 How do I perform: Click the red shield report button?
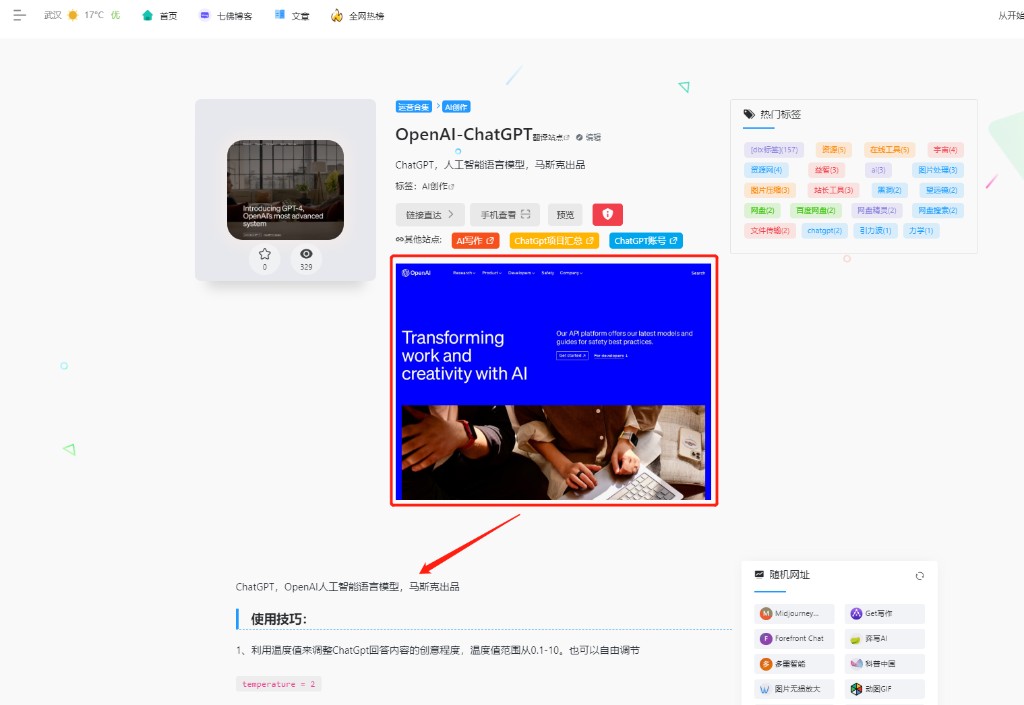point(607,214)
